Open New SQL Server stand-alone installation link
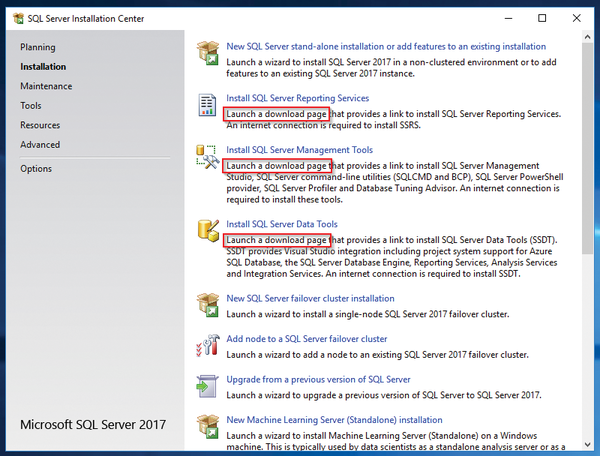The width and height of the screenshot is (600, 456). (386, 46)
